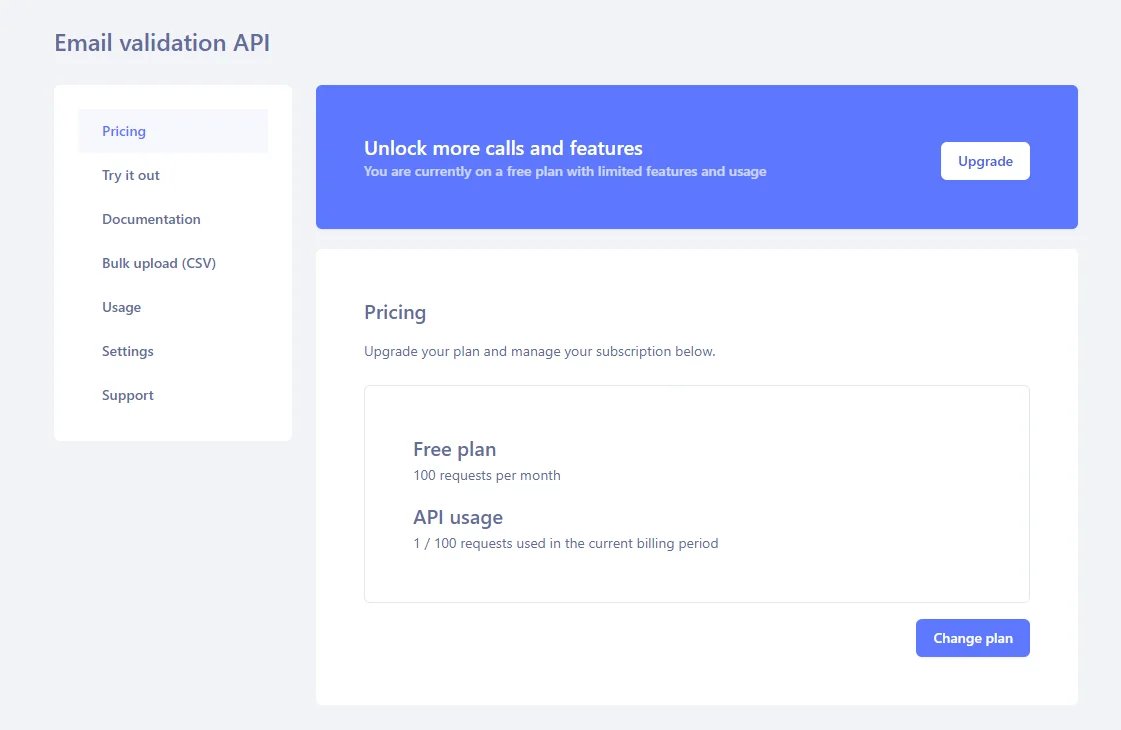Screen dimensions: 1121x730
Task: Click the 100 requests per month text
Action: [487, 475]
